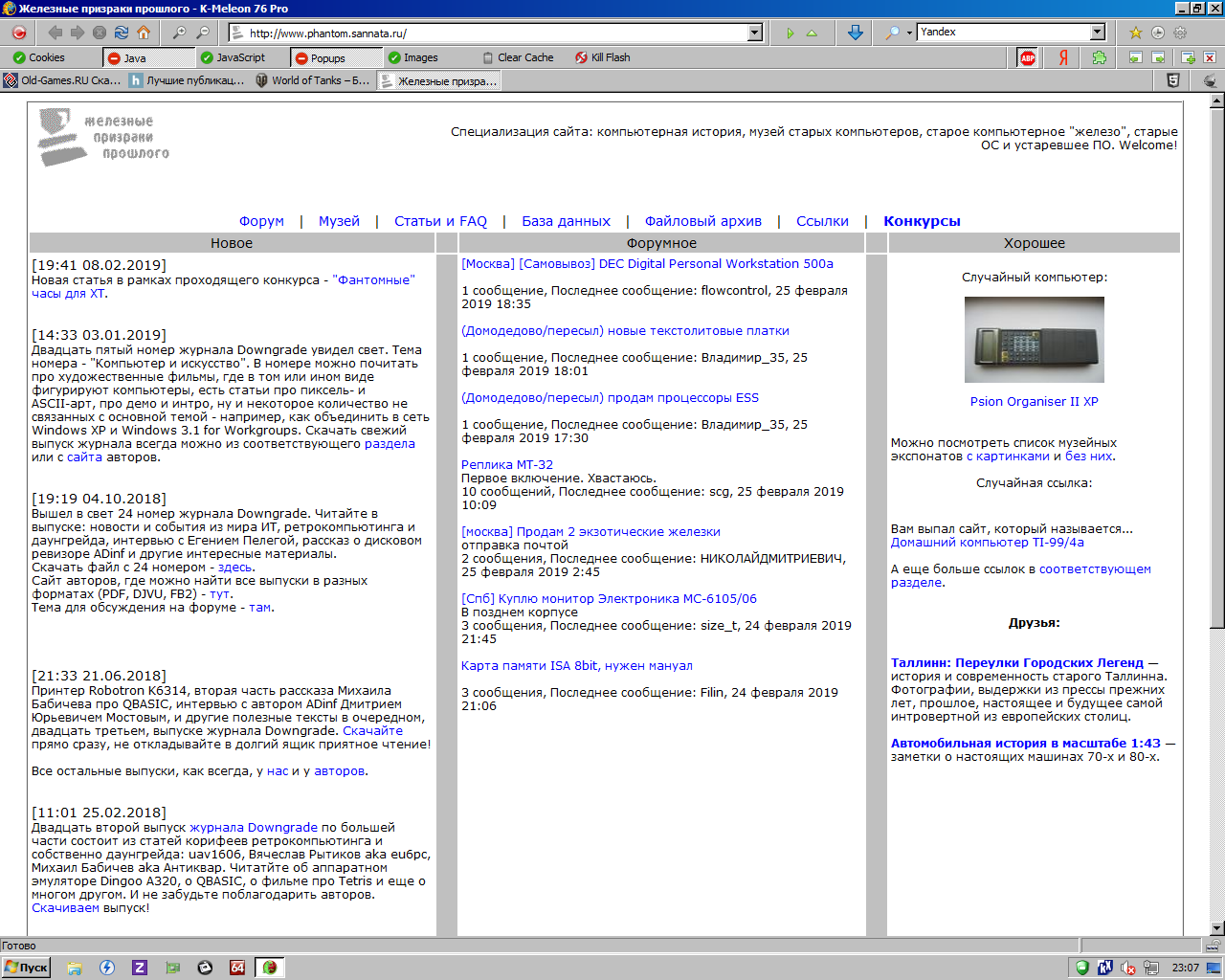Click the green Go arrow by the URL bar
The image size is (1225, 980).
790,33
